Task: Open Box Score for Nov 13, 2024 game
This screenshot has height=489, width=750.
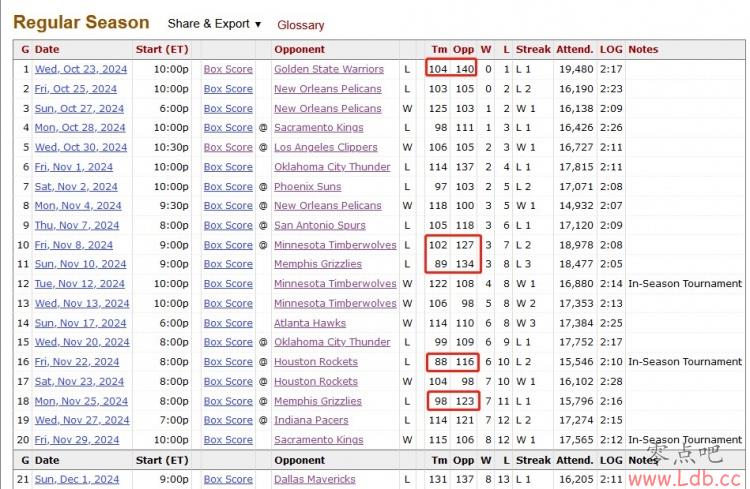Action: coord(228,303)
